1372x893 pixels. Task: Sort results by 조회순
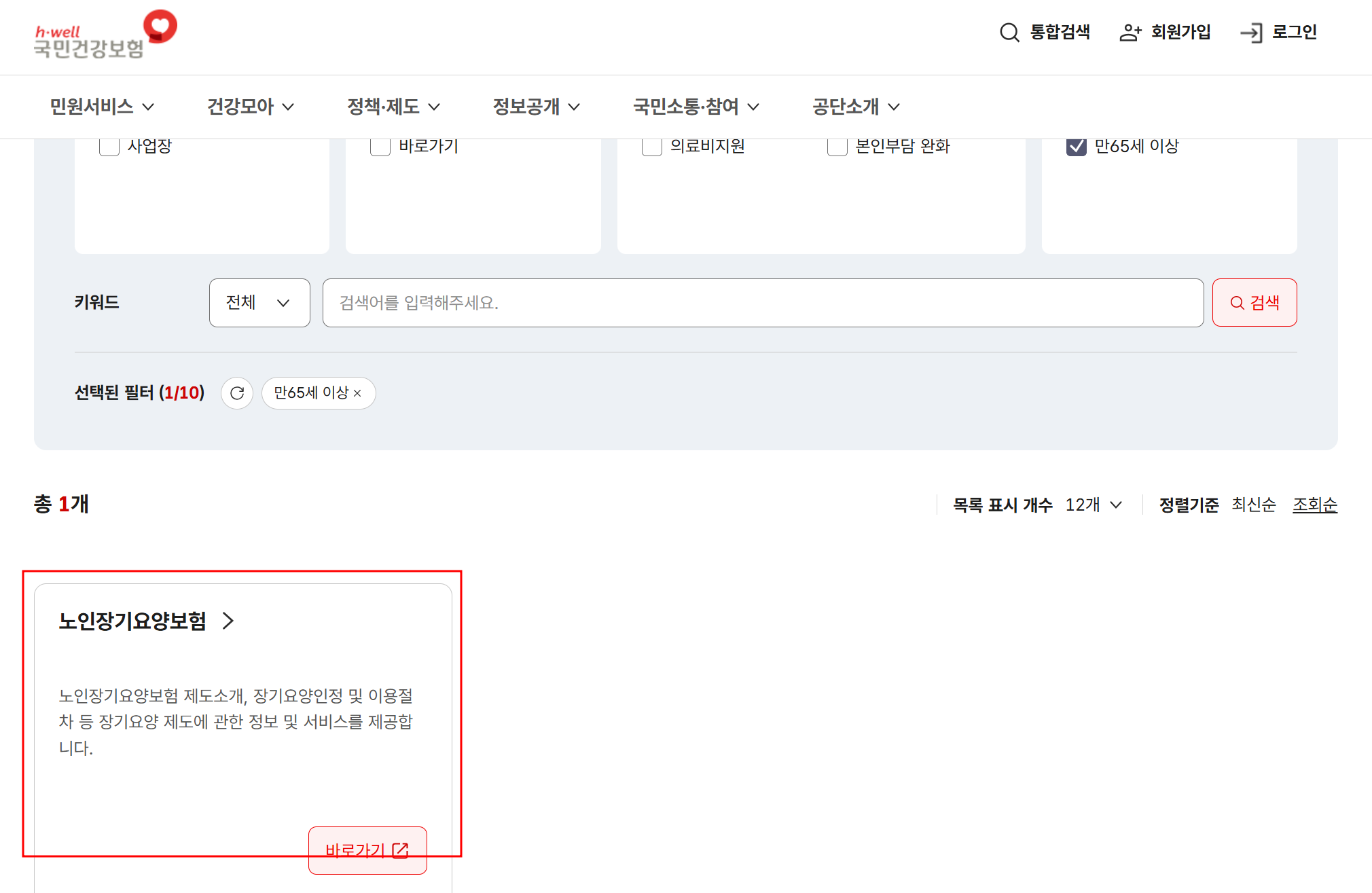[1314, 505]
